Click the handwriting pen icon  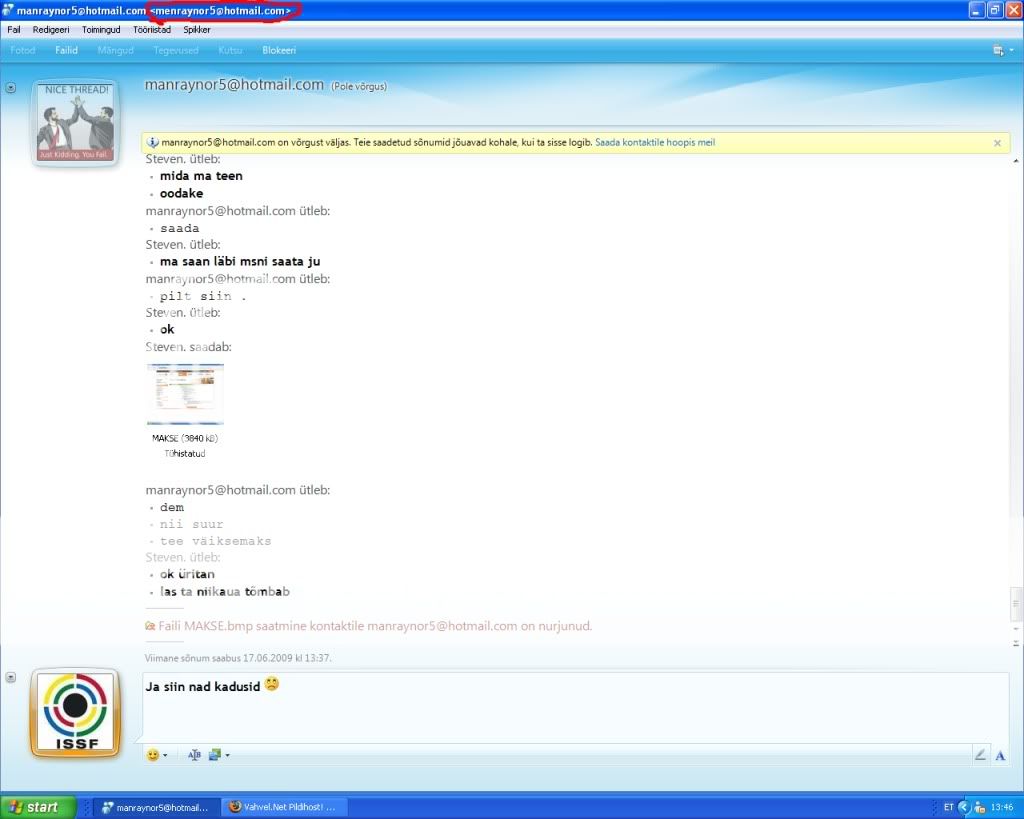tap(980, 755)
